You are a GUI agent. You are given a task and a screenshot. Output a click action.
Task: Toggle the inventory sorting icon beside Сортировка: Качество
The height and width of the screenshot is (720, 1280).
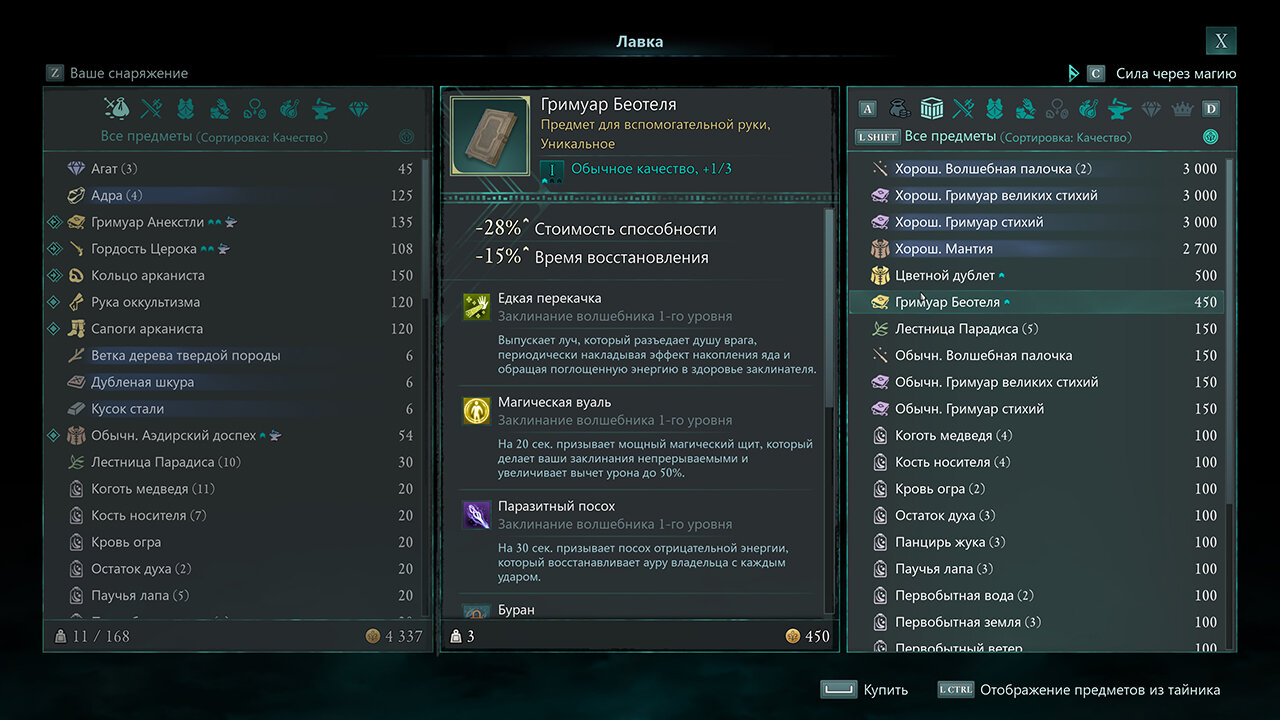pyautogui.click(x=407, y=137)
